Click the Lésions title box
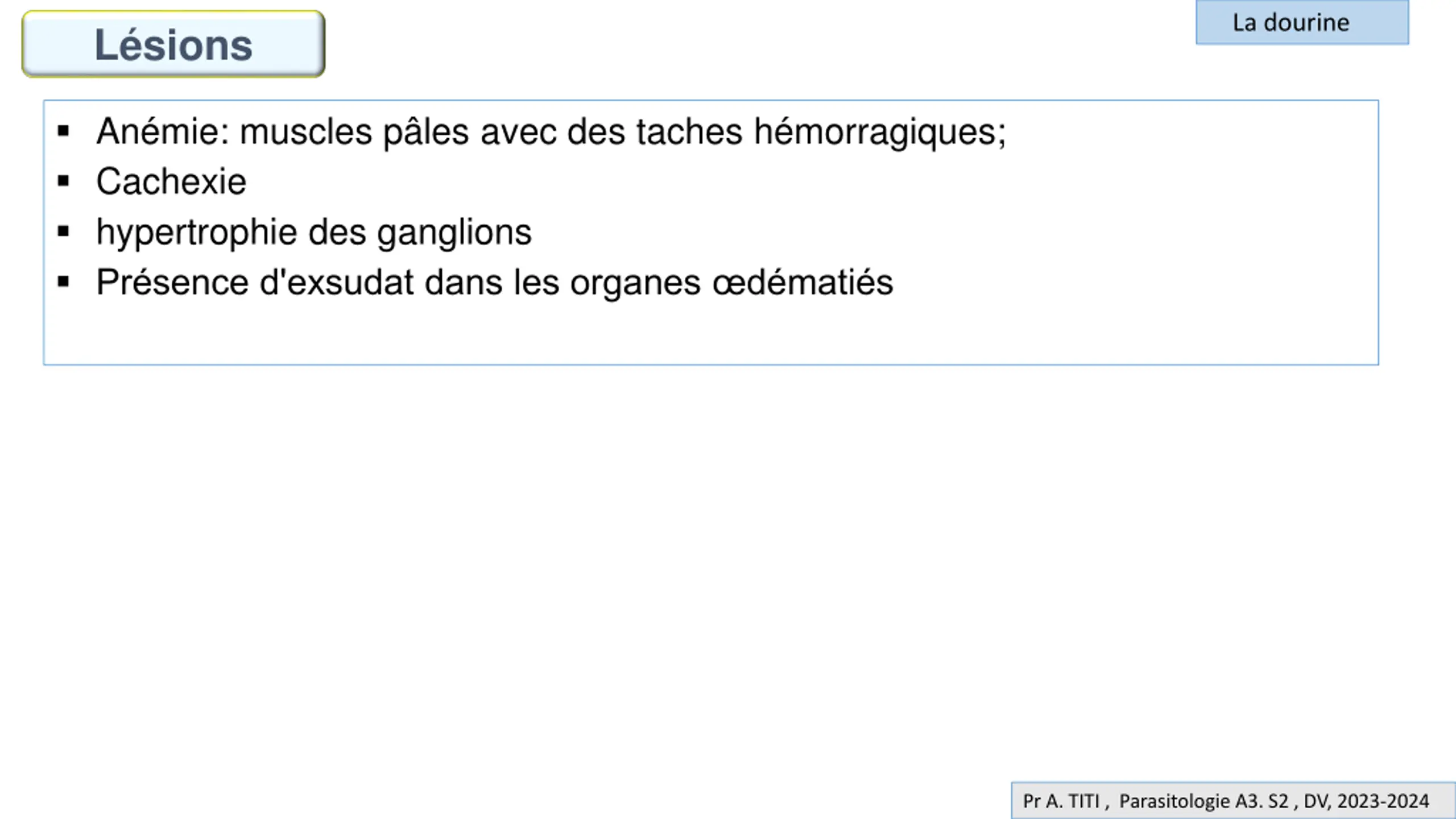1456x819 pixels. click(x=173, y=44)
